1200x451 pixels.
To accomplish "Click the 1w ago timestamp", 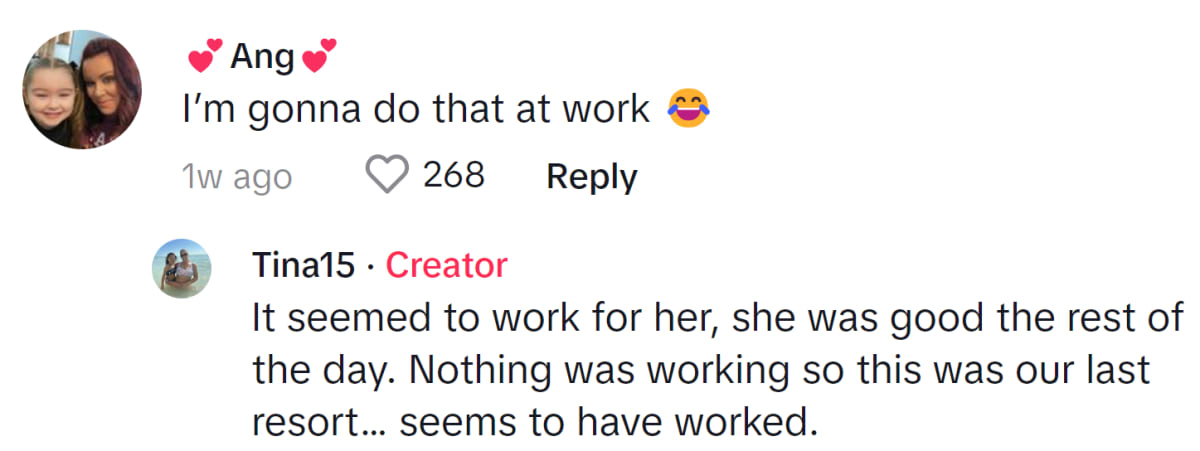I will click(x=237, y=178).
